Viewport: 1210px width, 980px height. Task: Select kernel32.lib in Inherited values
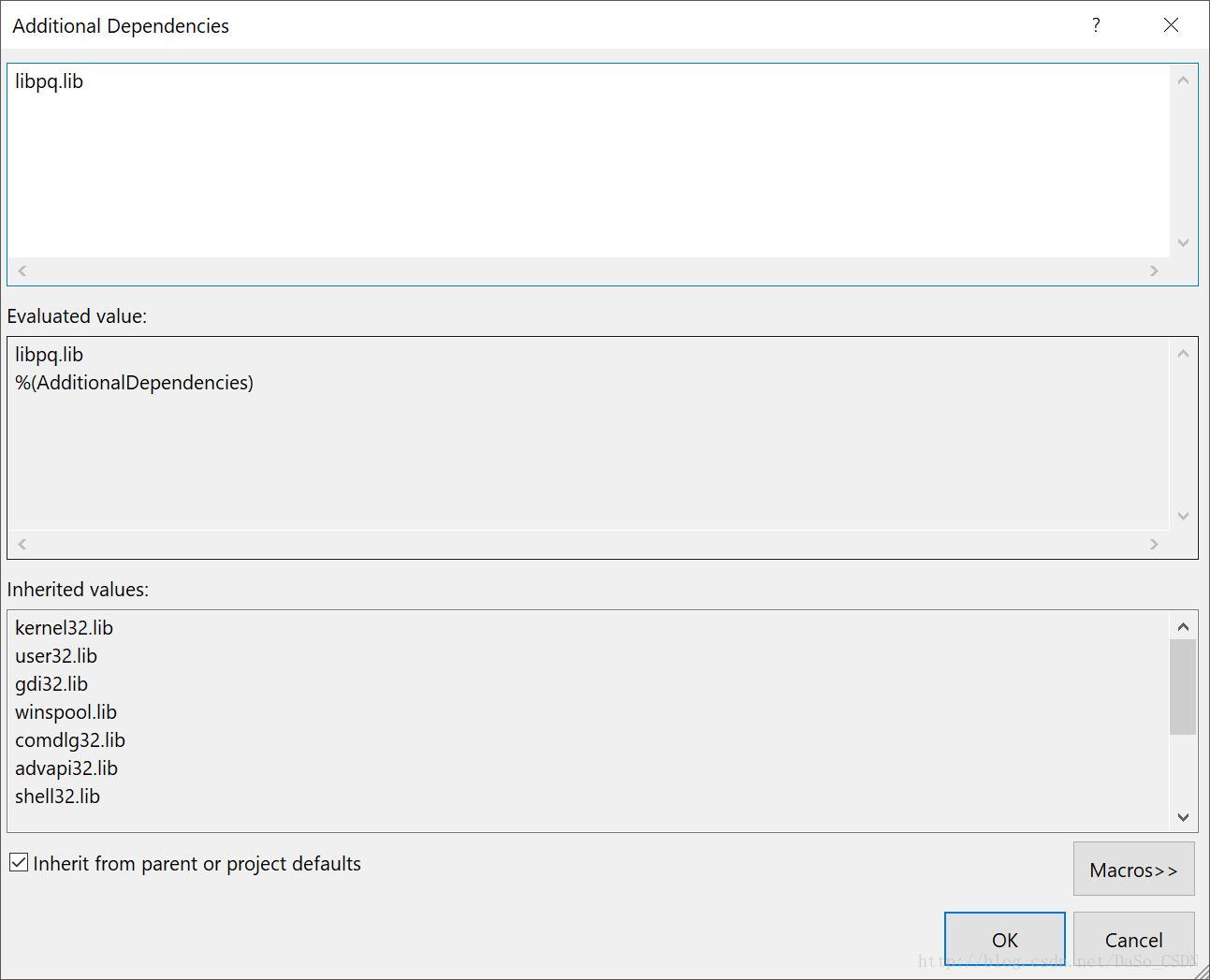click(64, 628)
